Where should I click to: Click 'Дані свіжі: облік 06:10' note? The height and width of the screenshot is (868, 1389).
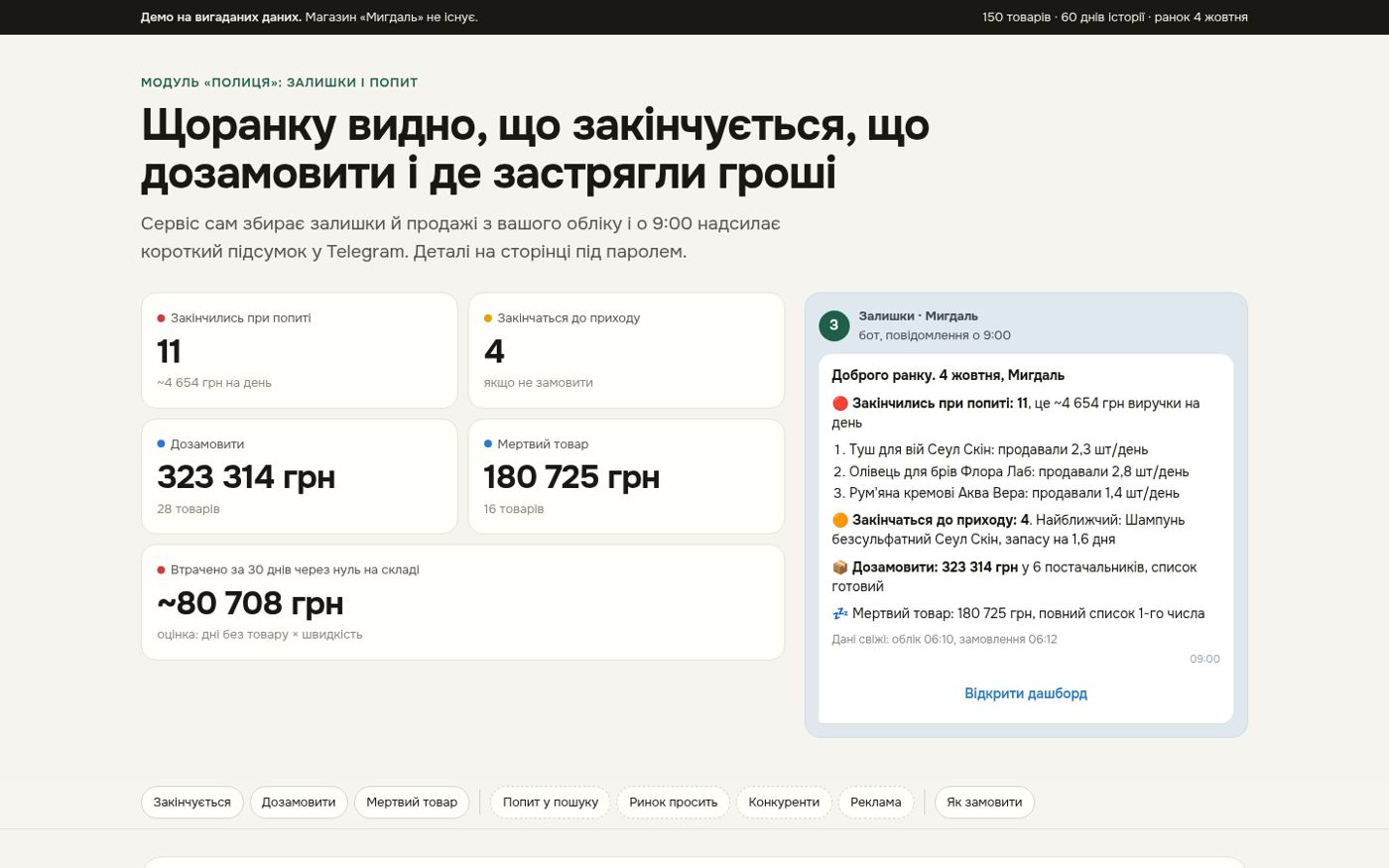click(x=945, y=640)
